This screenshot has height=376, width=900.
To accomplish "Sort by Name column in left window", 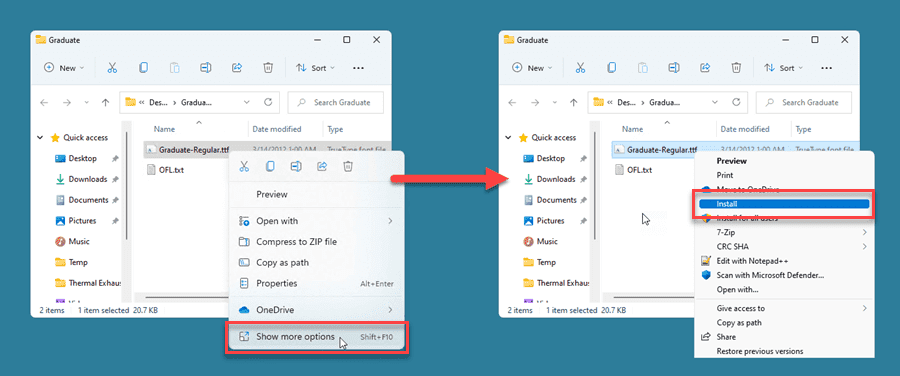I will click(164, 129).
